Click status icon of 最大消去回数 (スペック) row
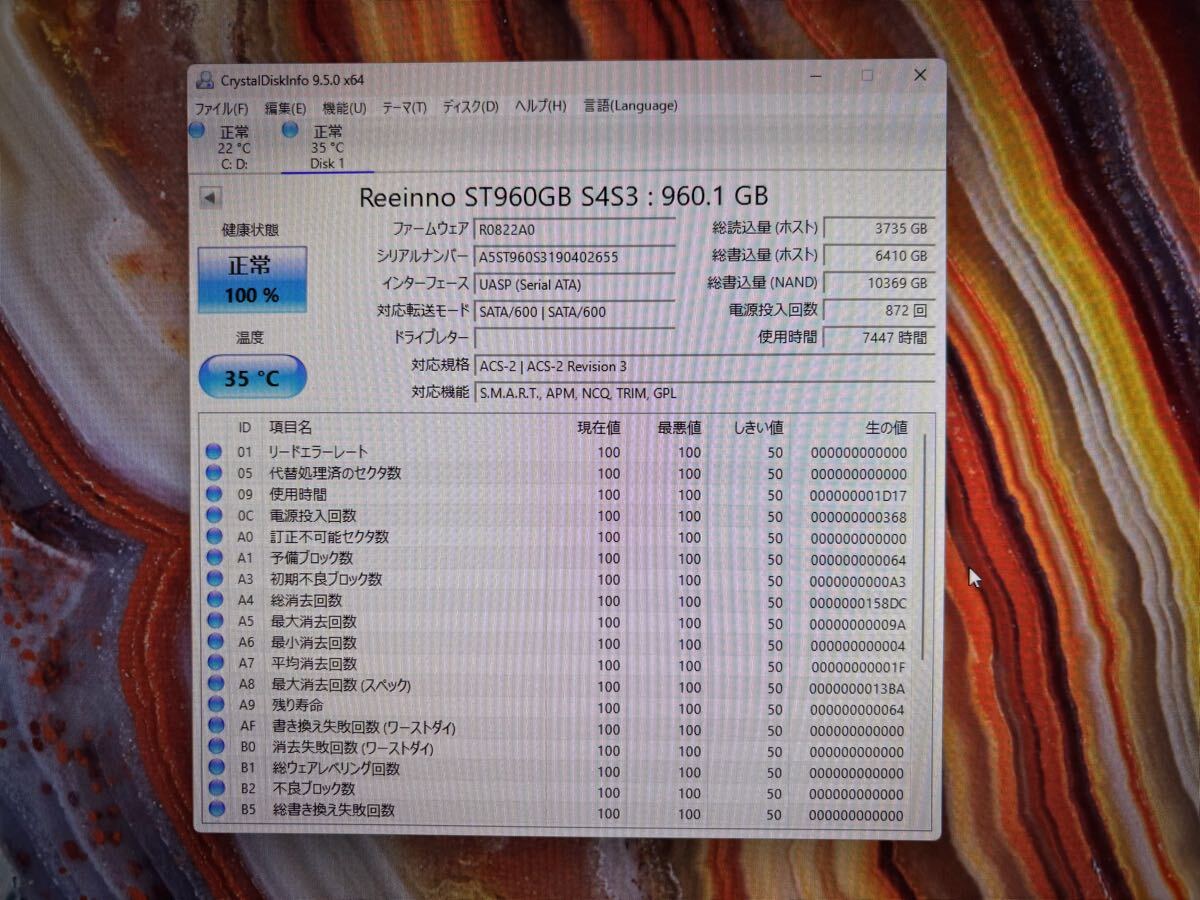 click(x=216, y=684)
